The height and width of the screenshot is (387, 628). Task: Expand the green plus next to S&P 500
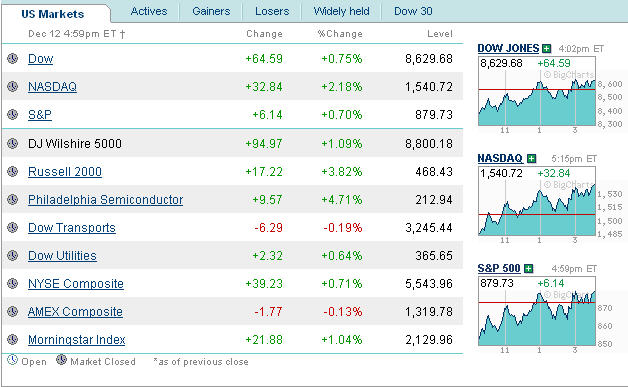(x=529, y=268)
